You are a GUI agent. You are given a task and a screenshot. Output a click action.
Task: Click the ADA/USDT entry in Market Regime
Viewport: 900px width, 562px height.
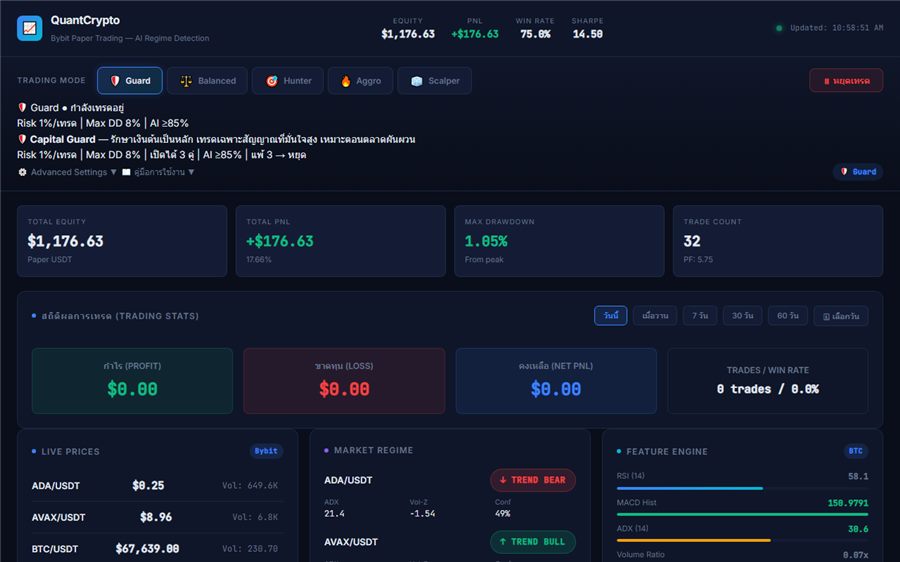(348, 480)
